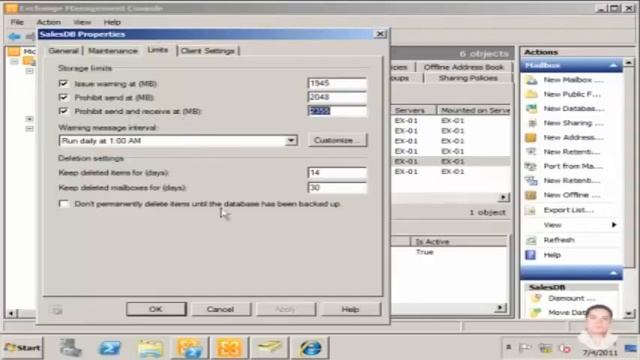Click the Servers column header

(413, 110)
